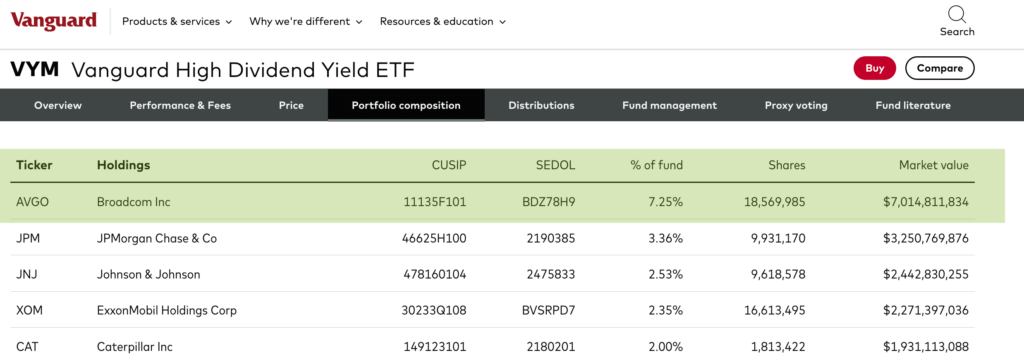This screenshot has height=360, width=1024.
Task: Expand Why we're different dropdown
Action: (x=306, y=22)
